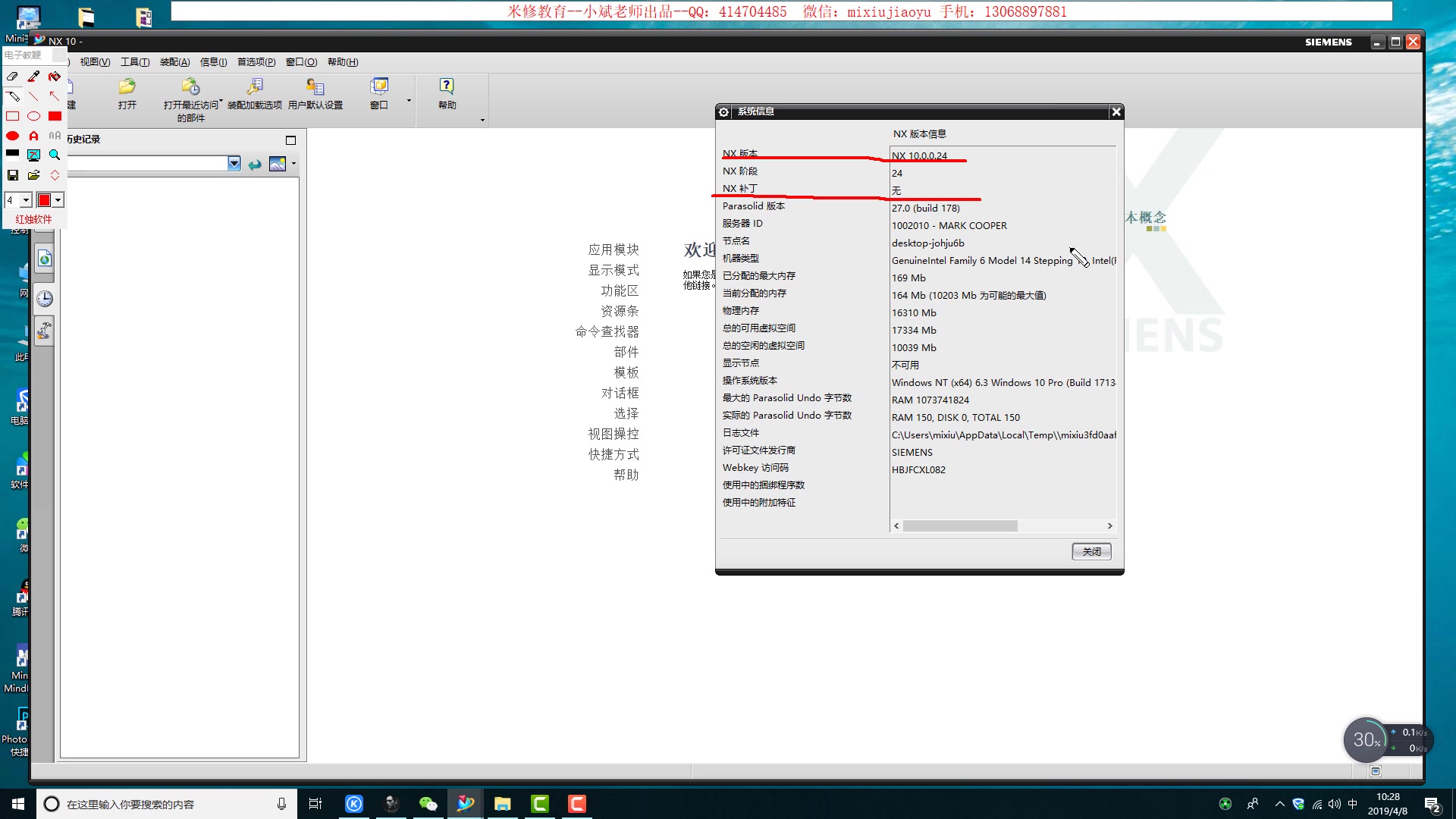The image size is (1456, 819).
Task: Open the history panel web browser tab icon
Action: point(45,259)
